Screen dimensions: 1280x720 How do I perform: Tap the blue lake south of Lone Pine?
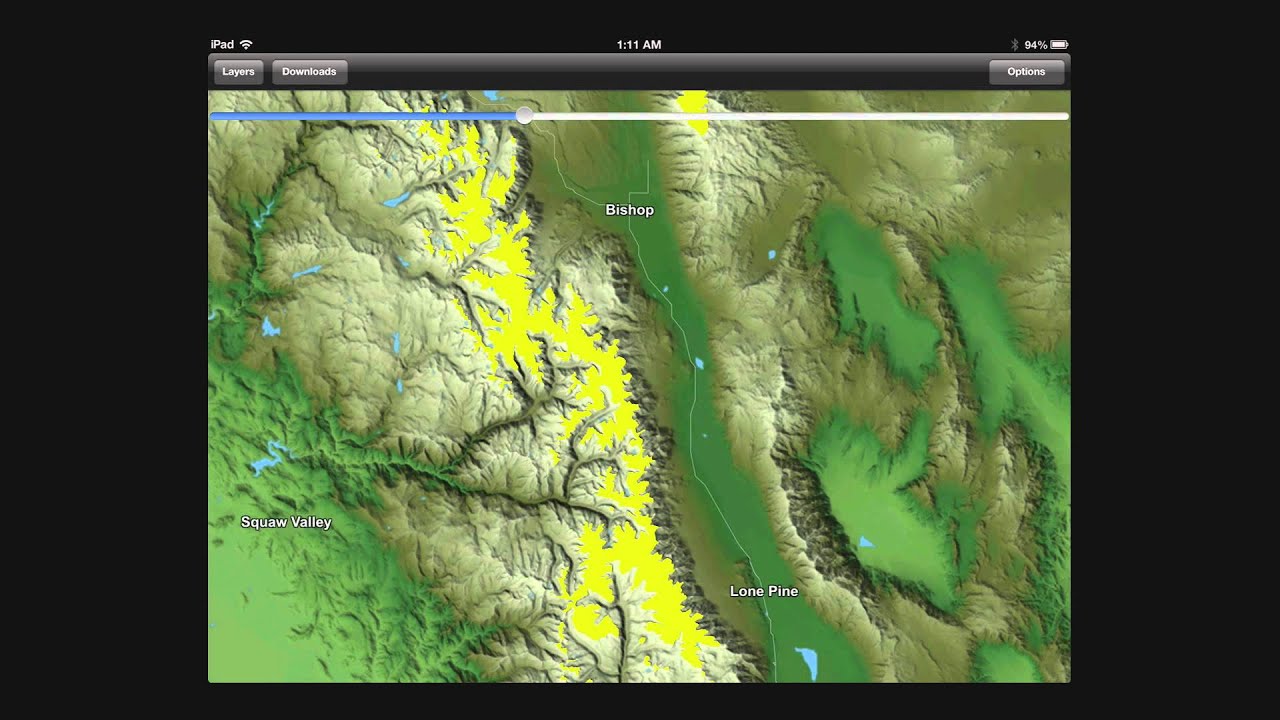tap(807, 661)
